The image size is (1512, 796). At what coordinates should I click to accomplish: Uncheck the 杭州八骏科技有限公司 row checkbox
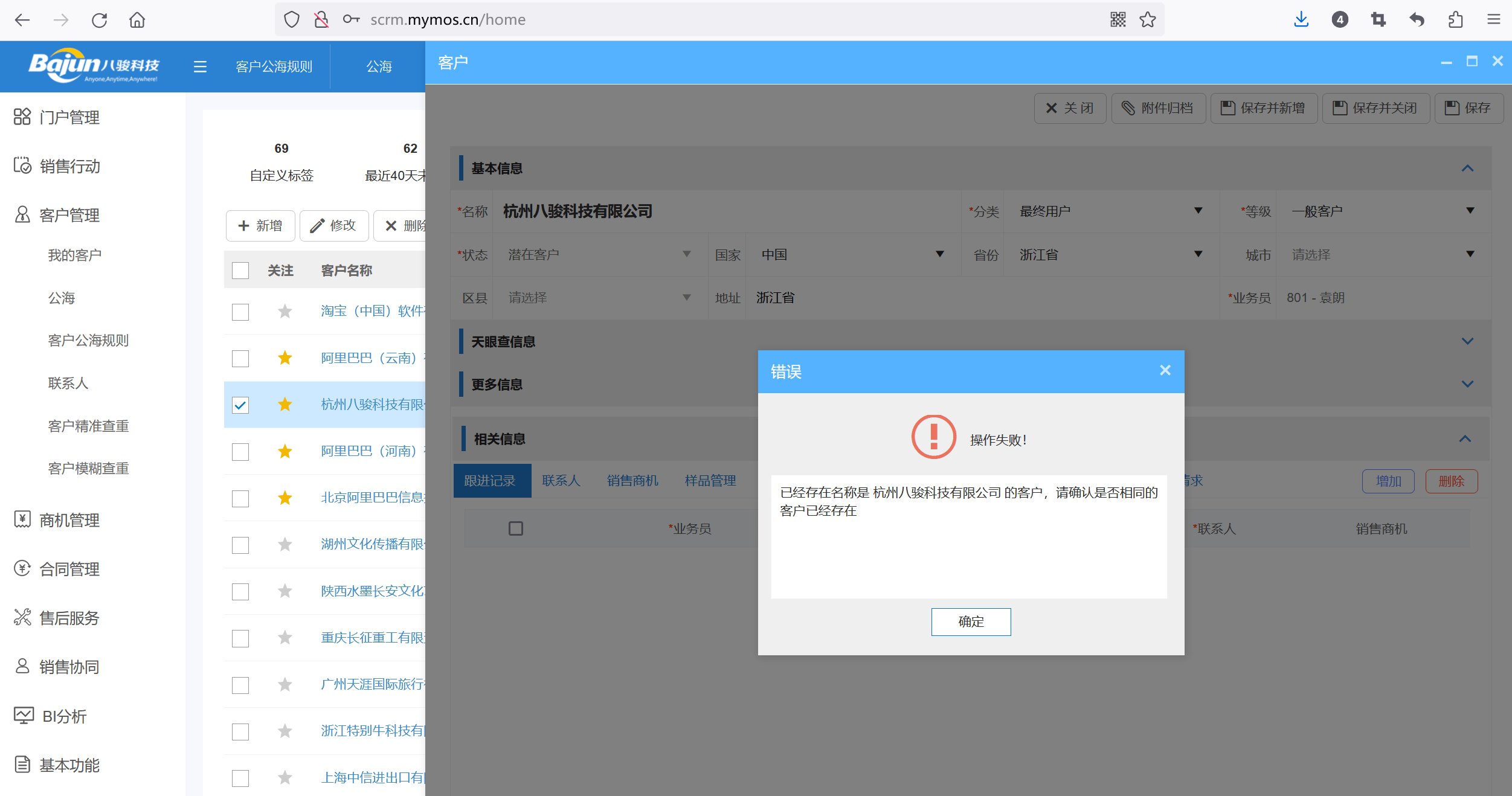[x=240, y=405]
